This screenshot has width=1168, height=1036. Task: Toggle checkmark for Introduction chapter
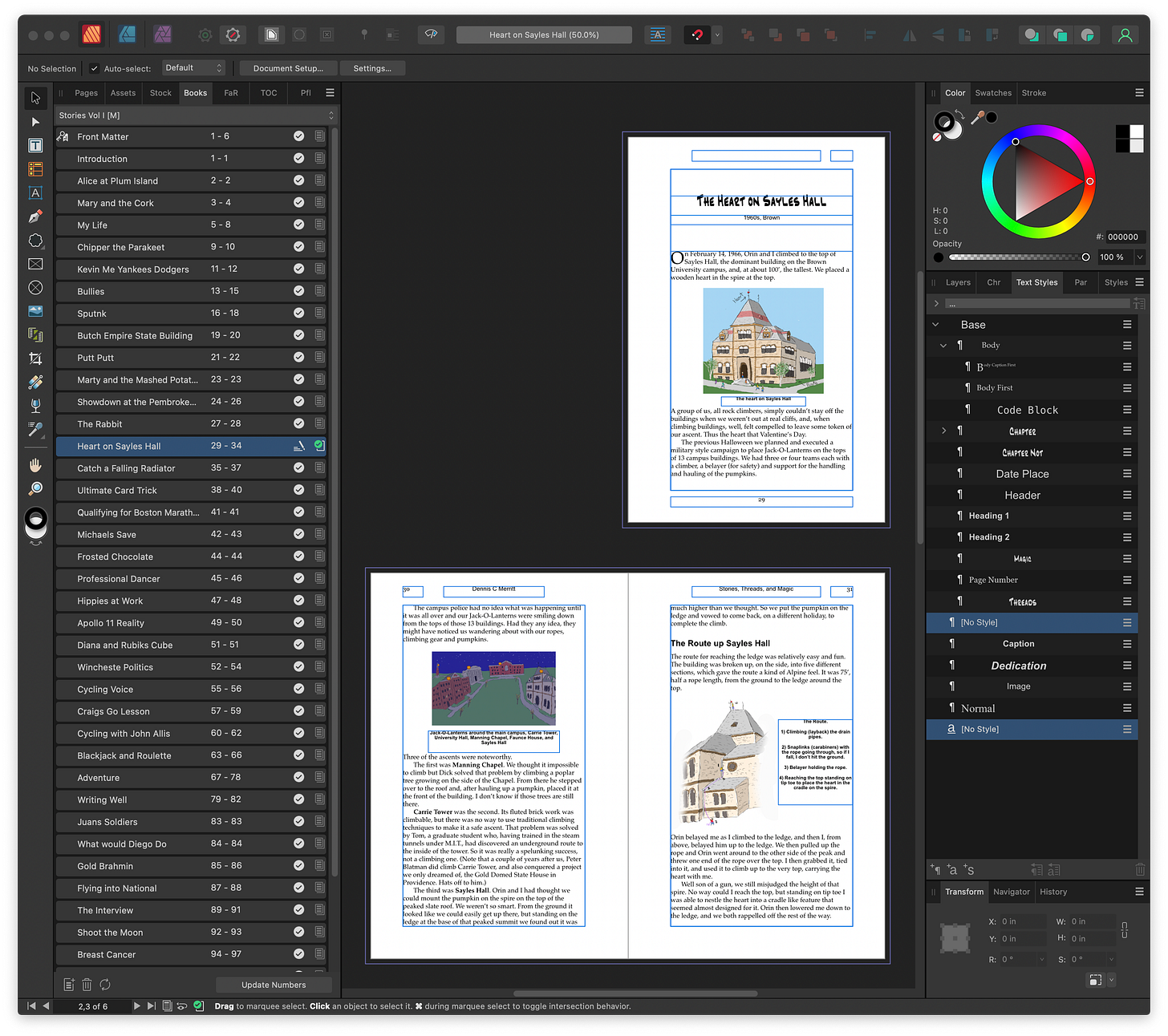298,159
